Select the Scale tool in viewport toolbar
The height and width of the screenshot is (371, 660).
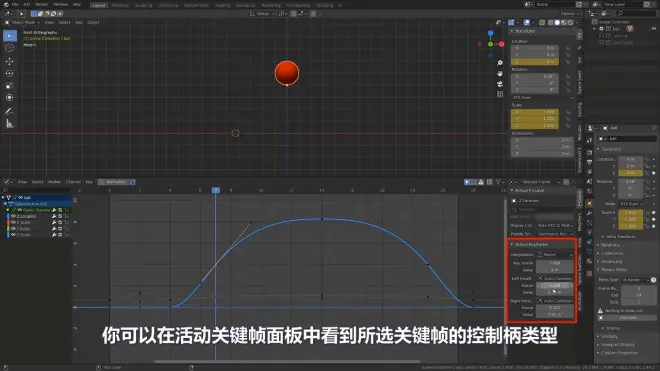9,86
